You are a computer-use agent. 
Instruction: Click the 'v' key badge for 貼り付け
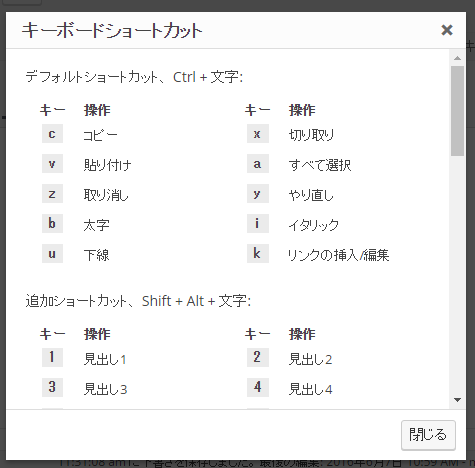point(52,163)
